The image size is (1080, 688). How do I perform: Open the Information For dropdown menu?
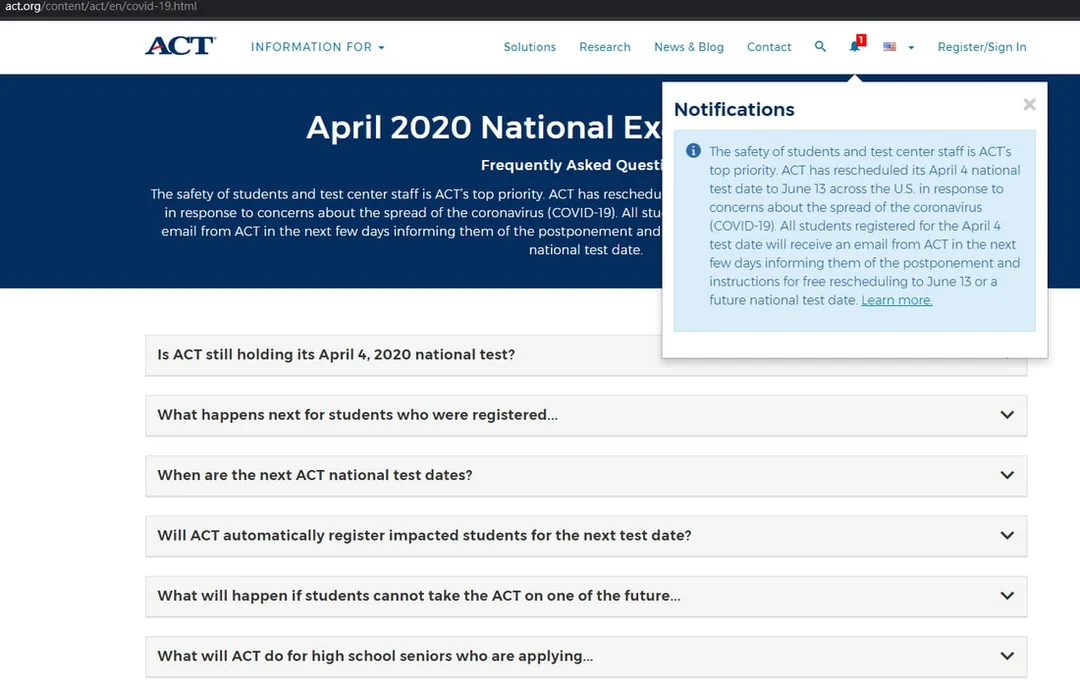(318, 47)
